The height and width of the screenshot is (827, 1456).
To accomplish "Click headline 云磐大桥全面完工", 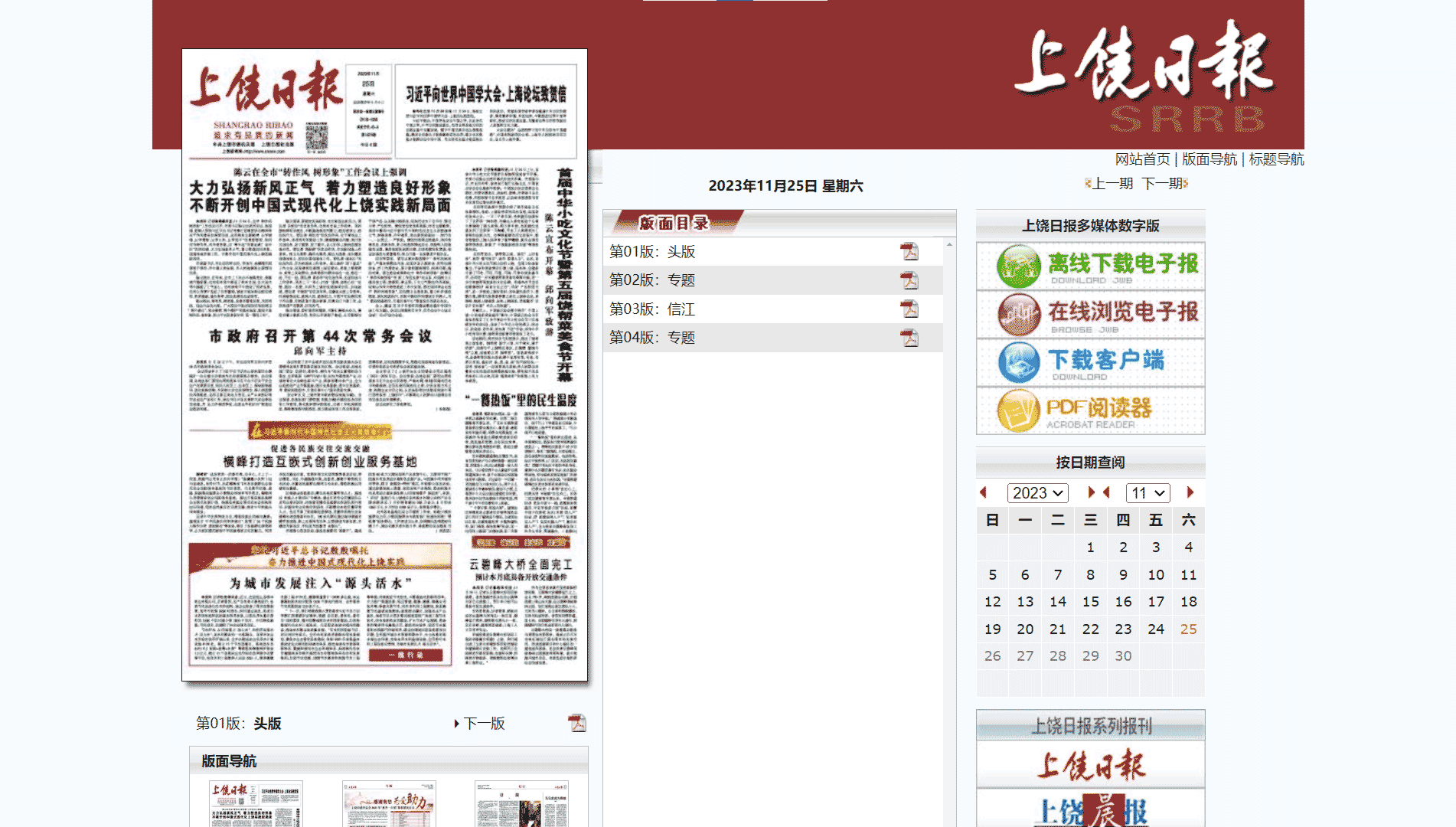I will tap(521, 564).
